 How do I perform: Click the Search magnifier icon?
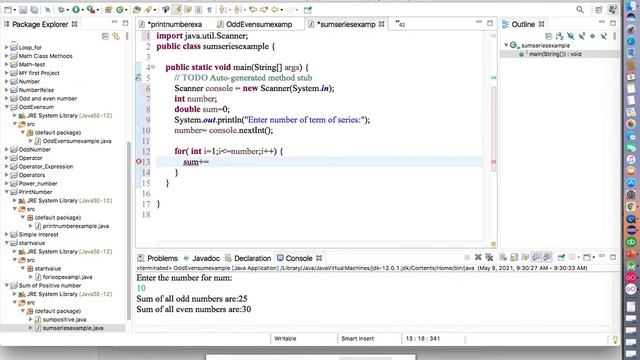(580, 9)
